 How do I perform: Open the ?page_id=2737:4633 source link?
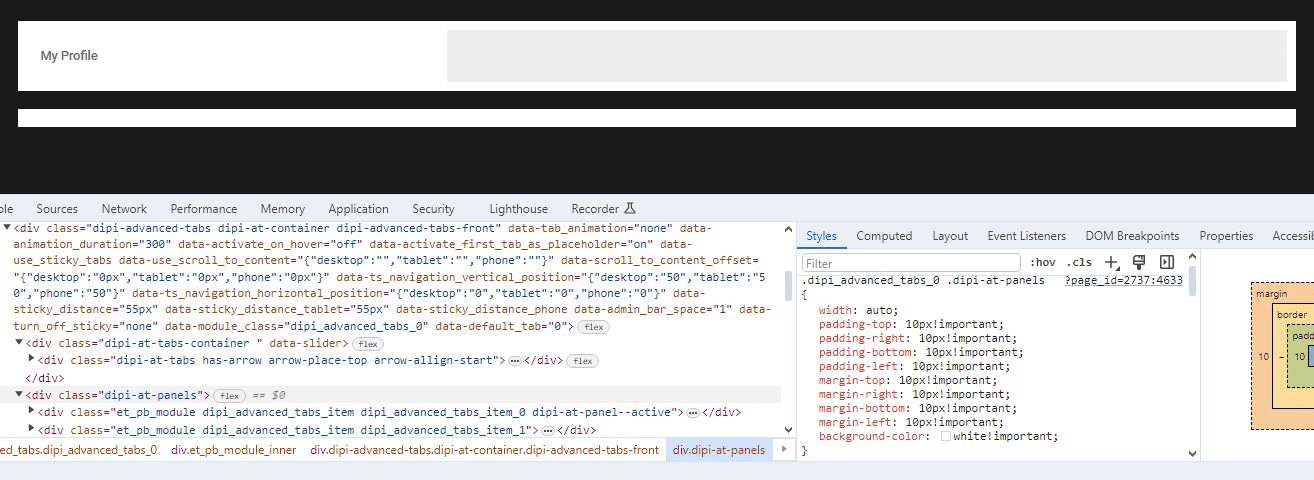pyautogui.click(x=1123, y=281)
